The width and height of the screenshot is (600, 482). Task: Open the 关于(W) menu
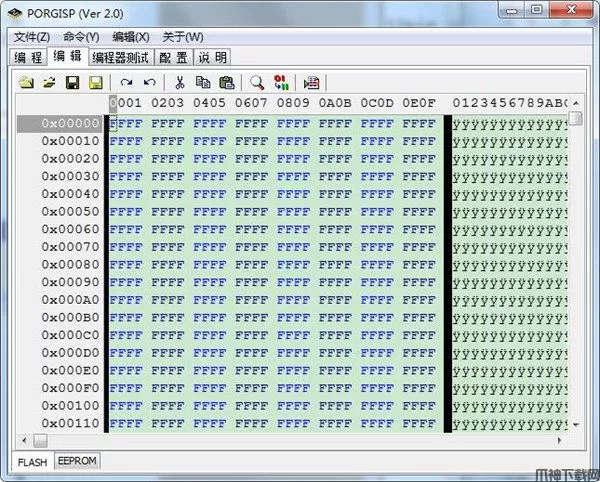point(183,37)
